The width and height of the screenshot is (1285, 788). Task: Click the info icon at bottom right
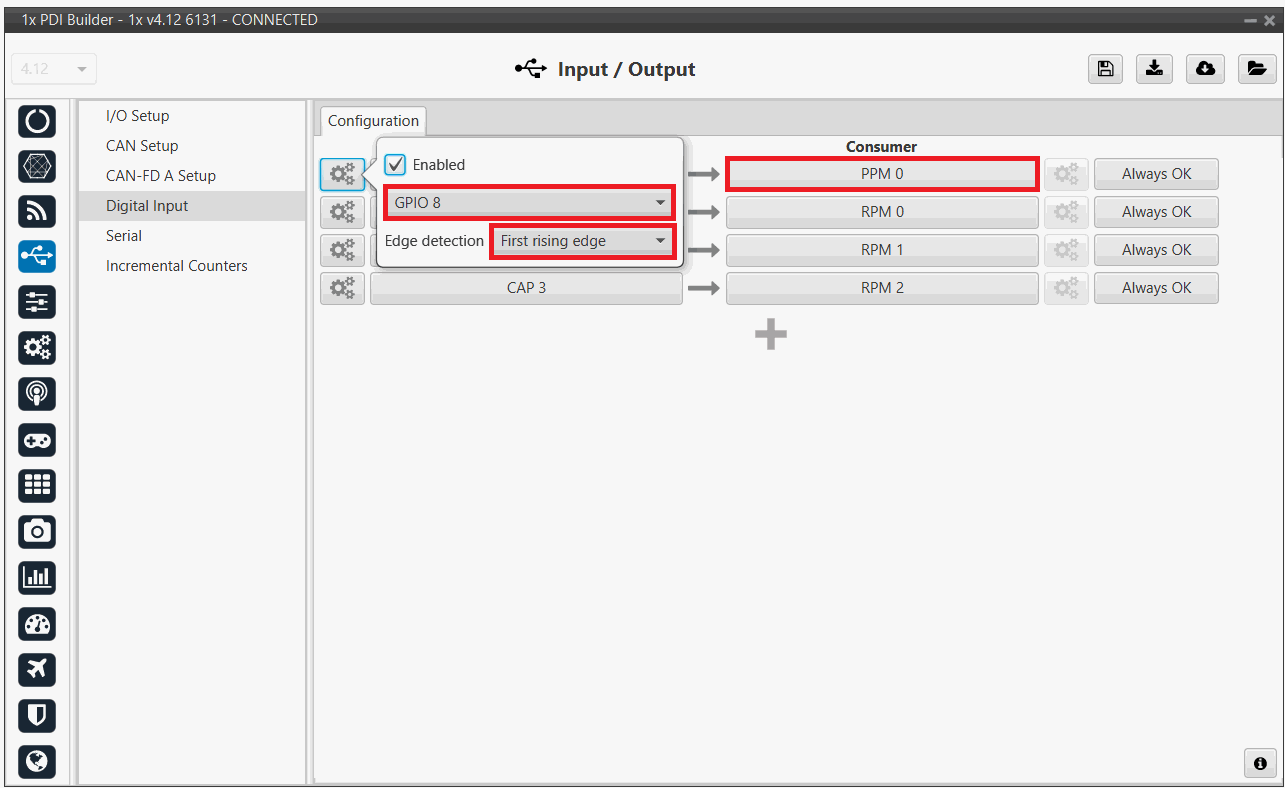(x=1259, y=762)
